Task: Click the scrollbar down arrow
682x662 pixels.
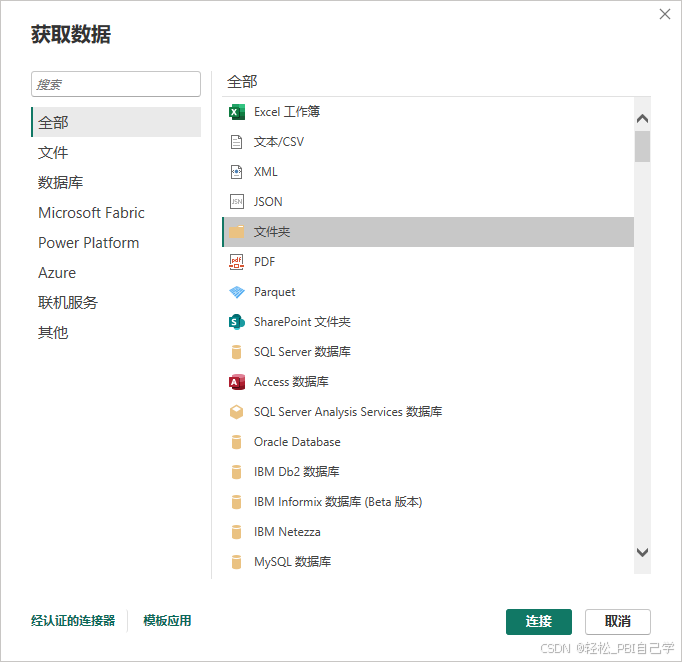Action: 642,552
